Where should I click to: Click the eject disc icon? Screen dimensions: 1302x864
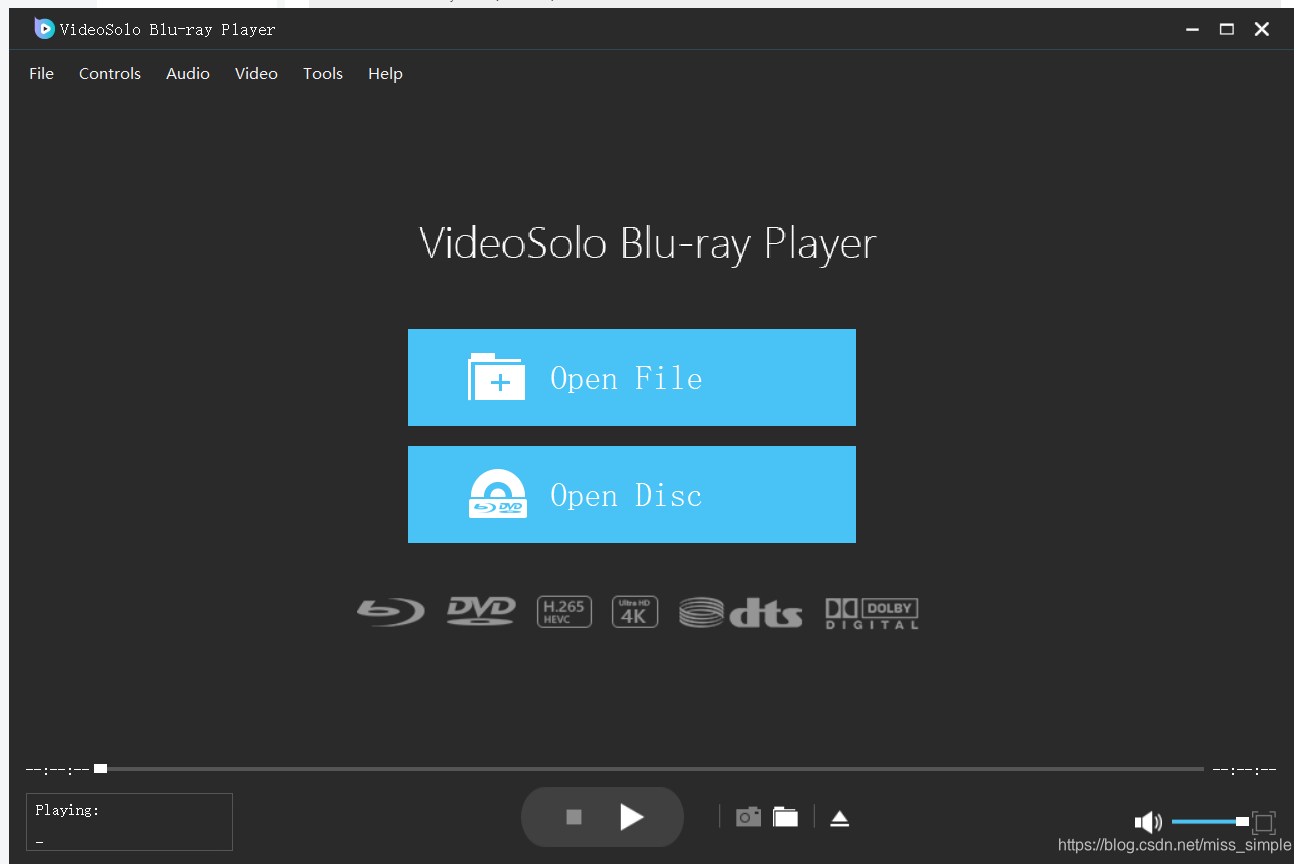[840, 818]
